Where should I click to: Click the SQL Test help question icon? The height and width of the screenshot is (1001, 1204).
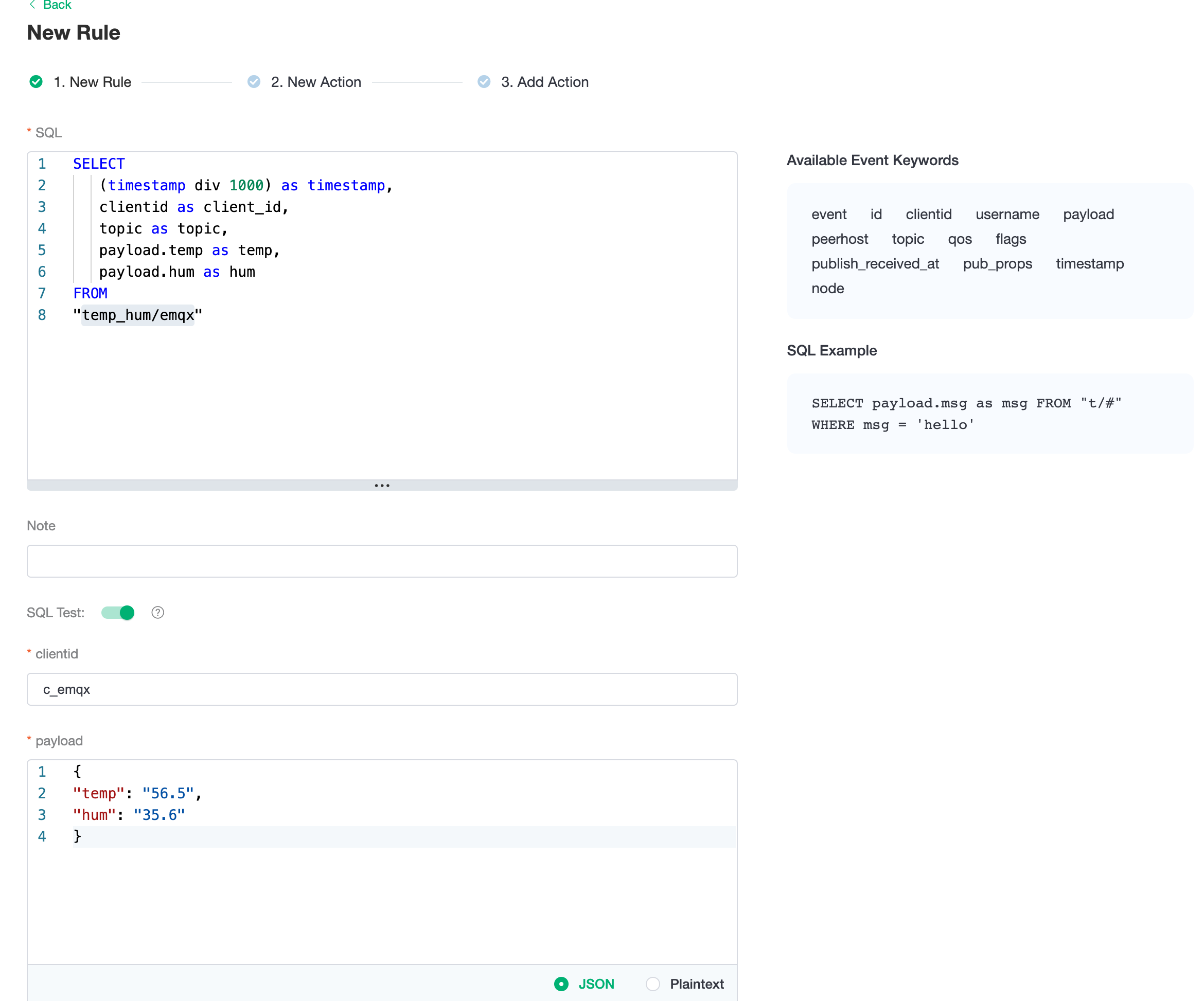click(x=157, y=612)
